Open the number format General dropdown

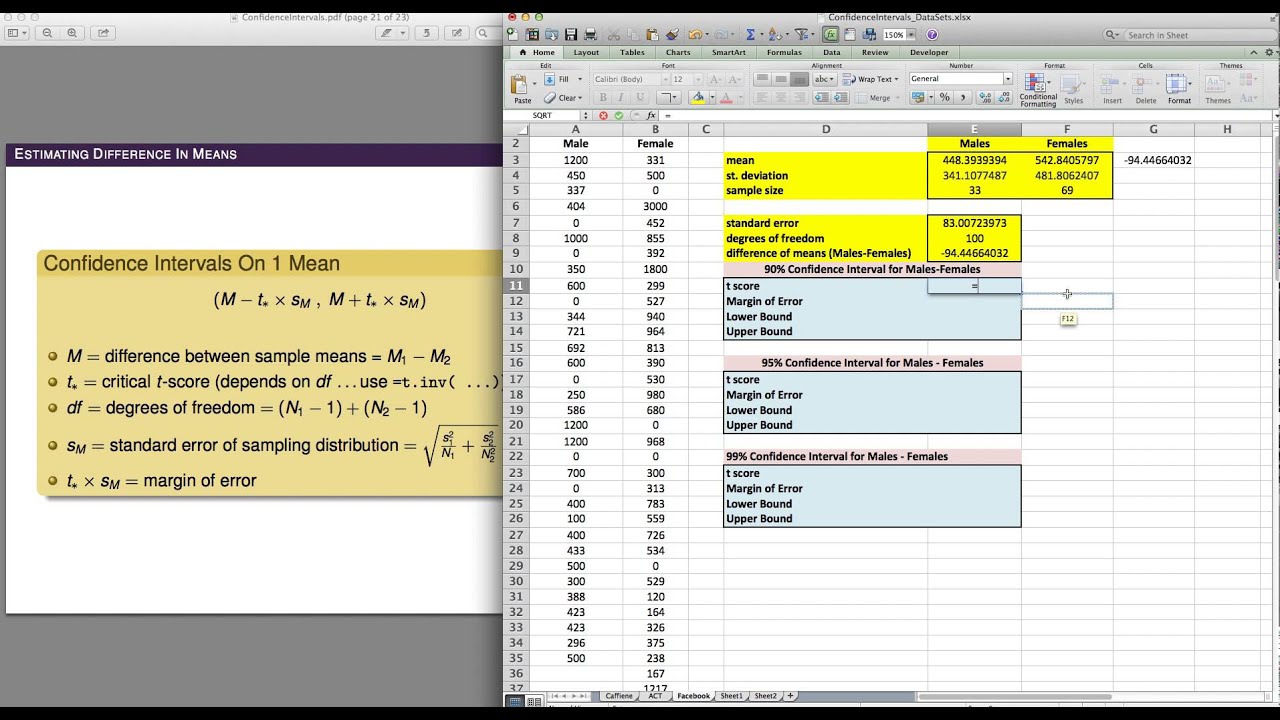click(1007, 79)
